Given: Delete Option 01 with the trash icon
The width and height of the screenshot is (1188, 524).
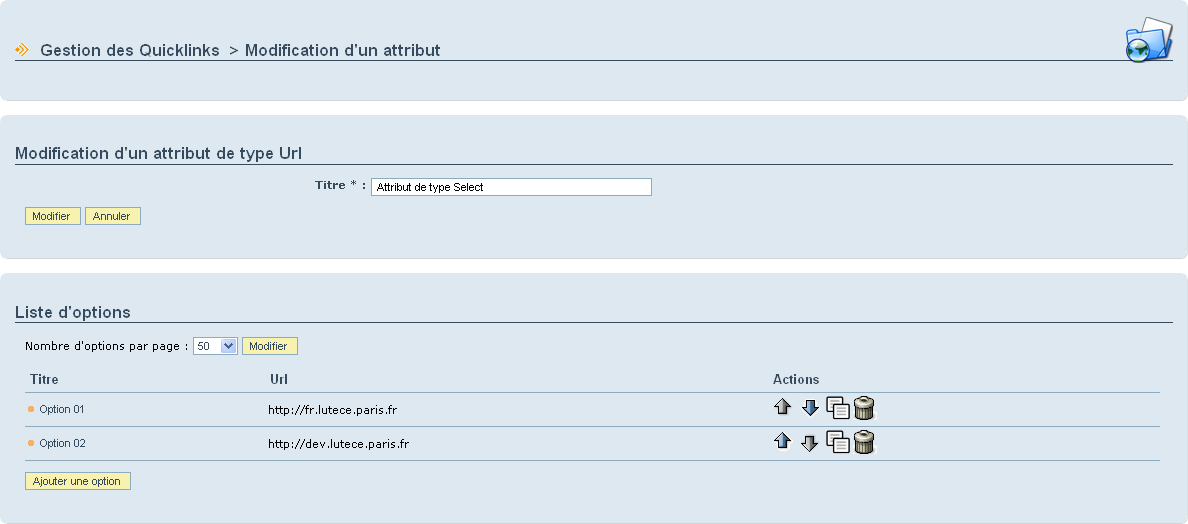Looking at the screenshot, I should [x=864, y=408].
